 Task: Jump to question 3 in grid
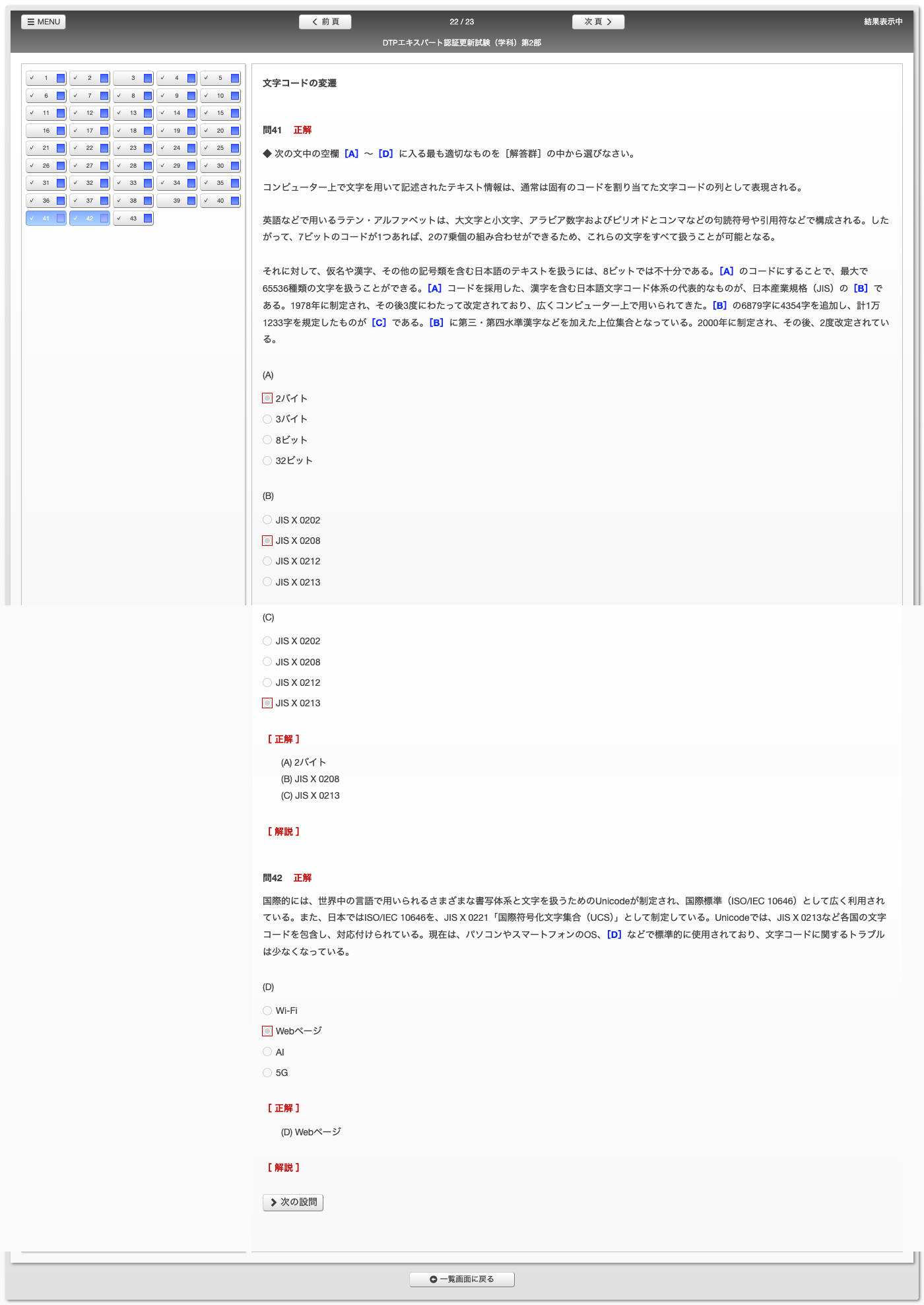[x=133, y=78]
